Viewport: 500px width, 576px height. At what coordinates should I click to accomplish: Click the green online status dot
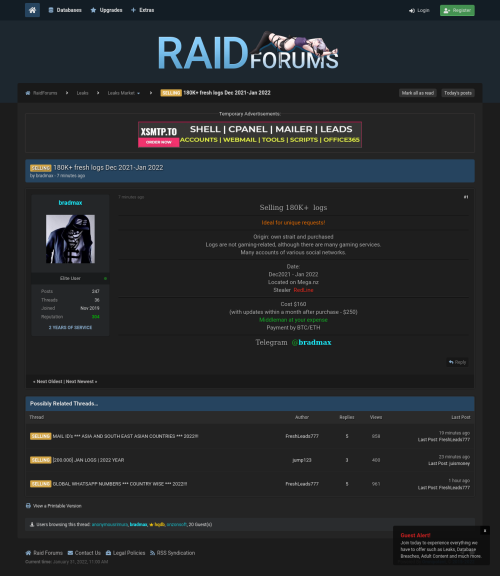(105, 278)
